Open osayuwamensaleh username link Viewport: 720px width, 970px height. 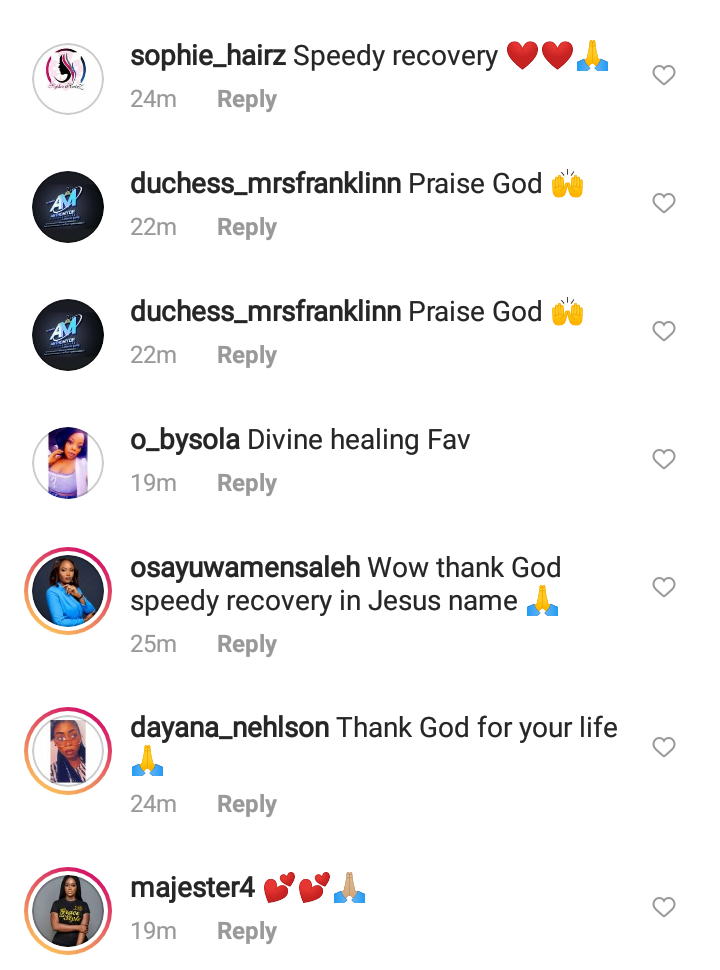point(245,568)
